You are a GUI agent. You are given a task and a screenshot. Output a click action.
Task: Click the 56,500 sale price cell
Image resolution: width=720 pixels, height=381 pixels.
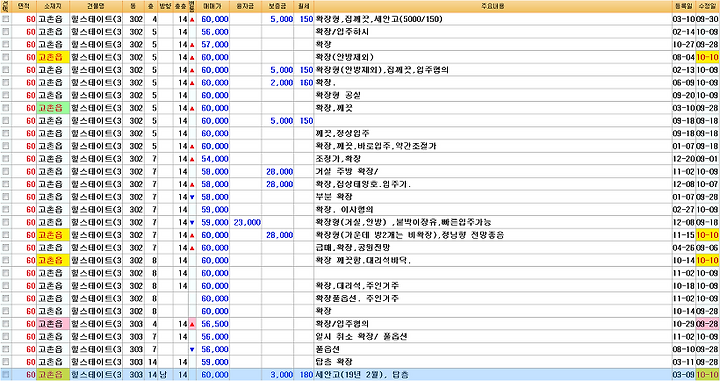(x=214, y=324)
